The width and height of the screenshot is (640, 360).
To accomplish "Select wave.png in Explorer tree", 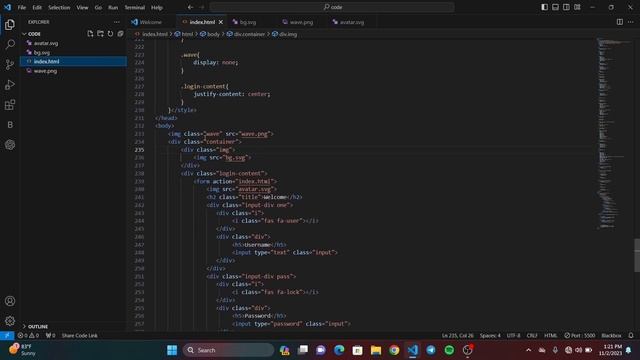I will tap(73, 71).
